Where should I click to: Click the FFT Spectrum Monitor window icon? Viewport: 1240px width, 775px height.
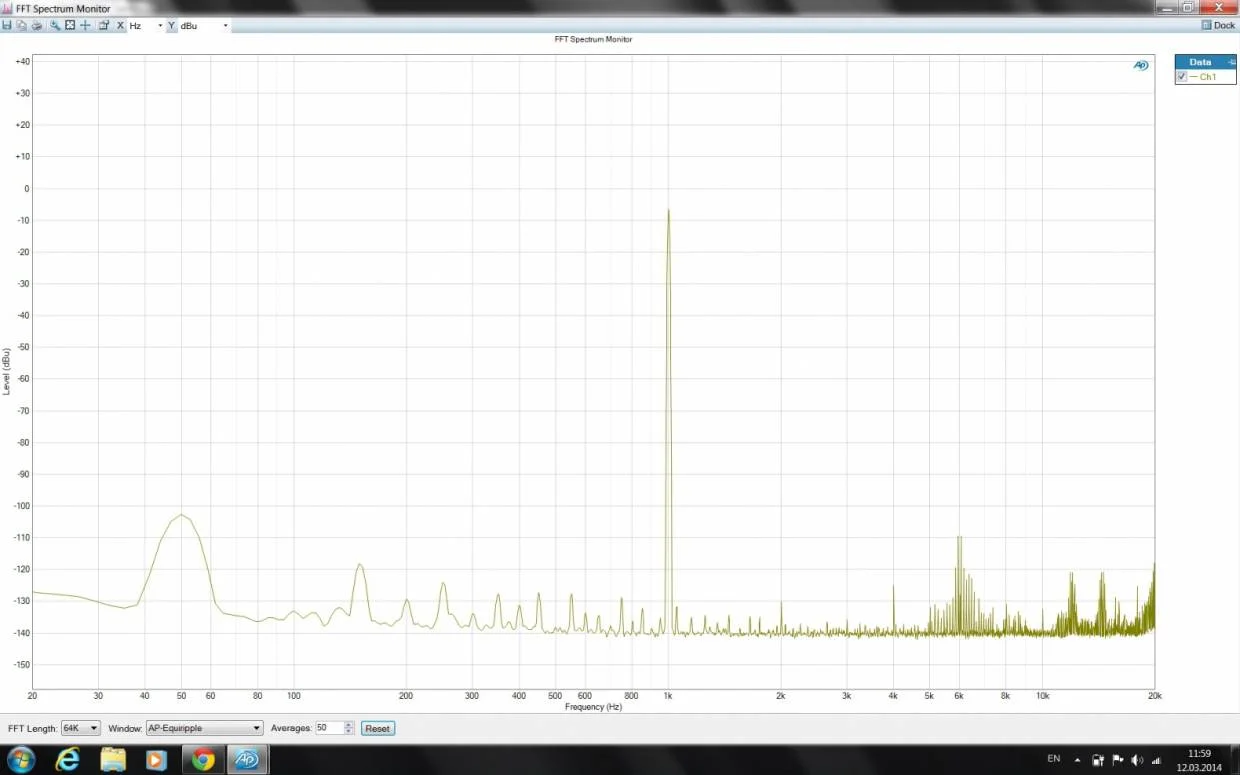tap(7, 8)
